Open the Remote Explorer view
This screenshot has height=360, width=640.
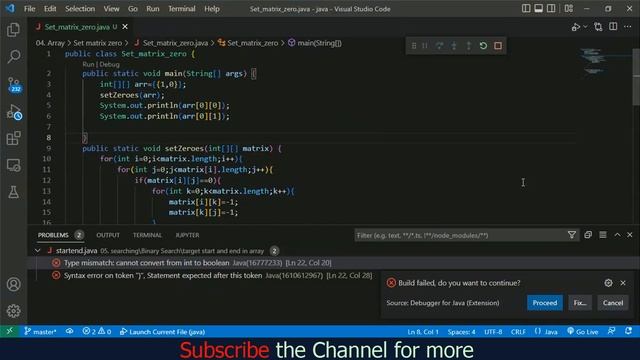[x=13, y=166]
